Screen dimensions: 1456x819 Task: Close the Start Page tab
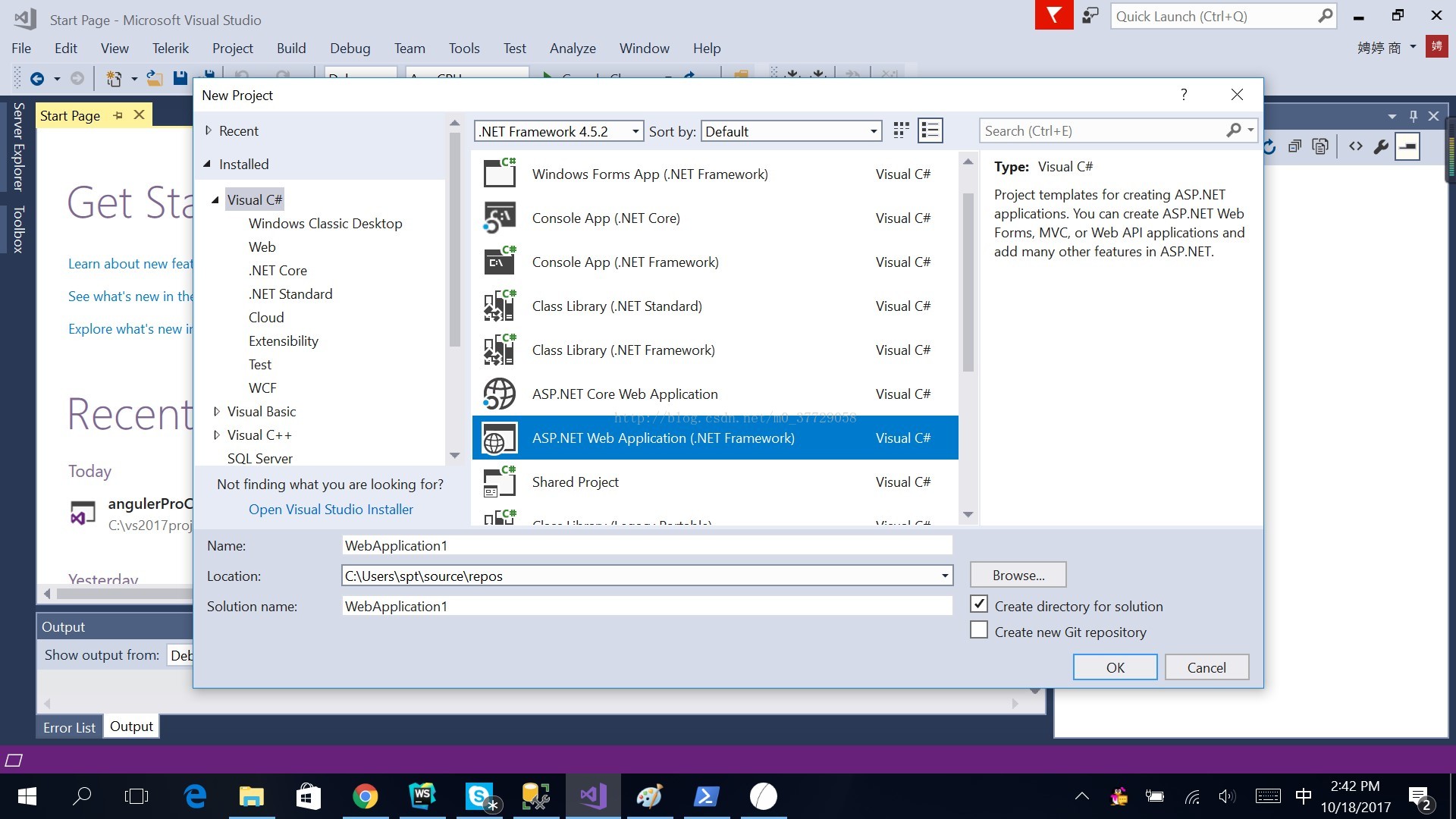139,115
